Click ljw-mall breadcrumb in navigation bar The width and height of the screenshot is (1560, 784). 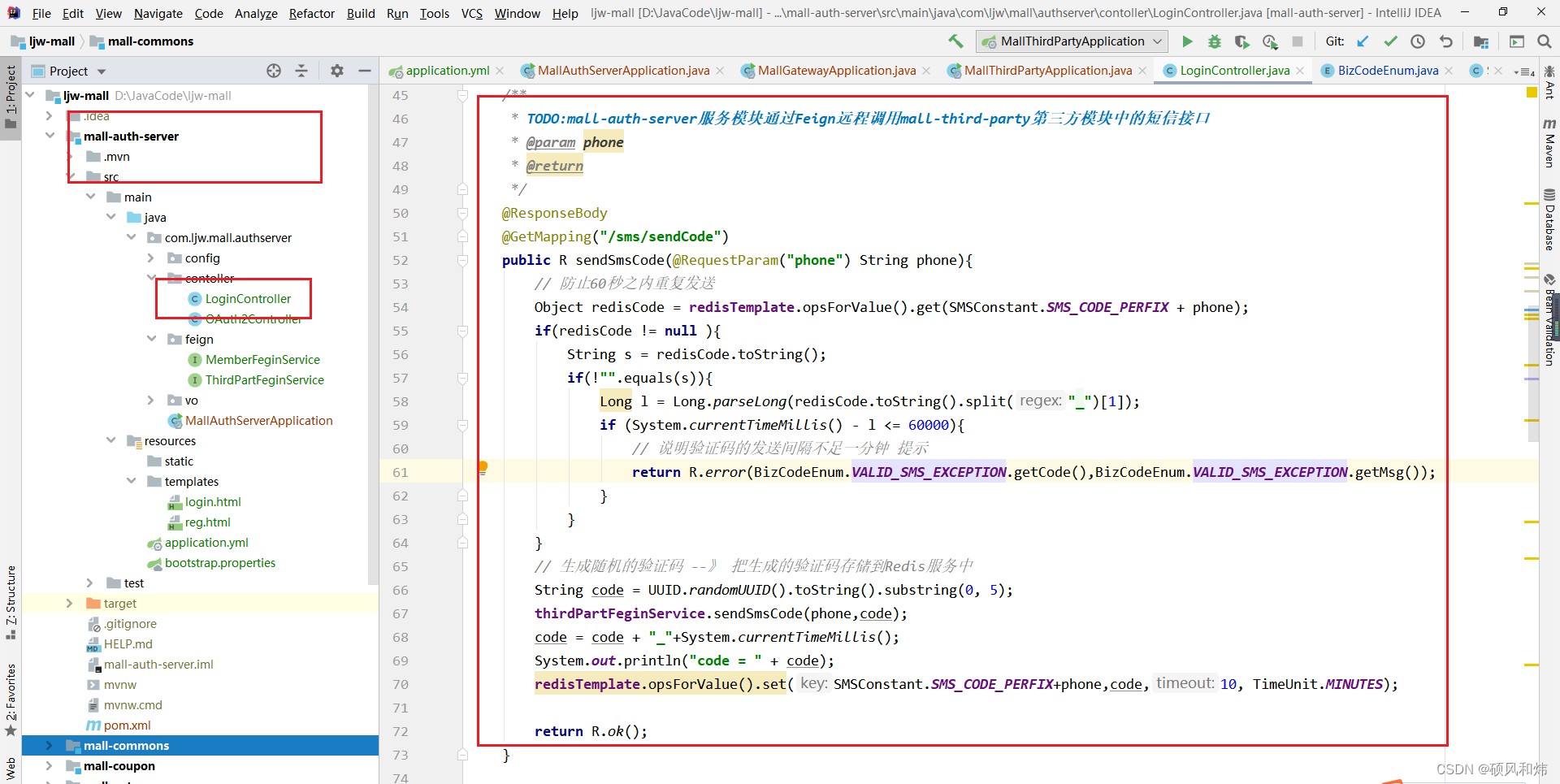[43, 41]
